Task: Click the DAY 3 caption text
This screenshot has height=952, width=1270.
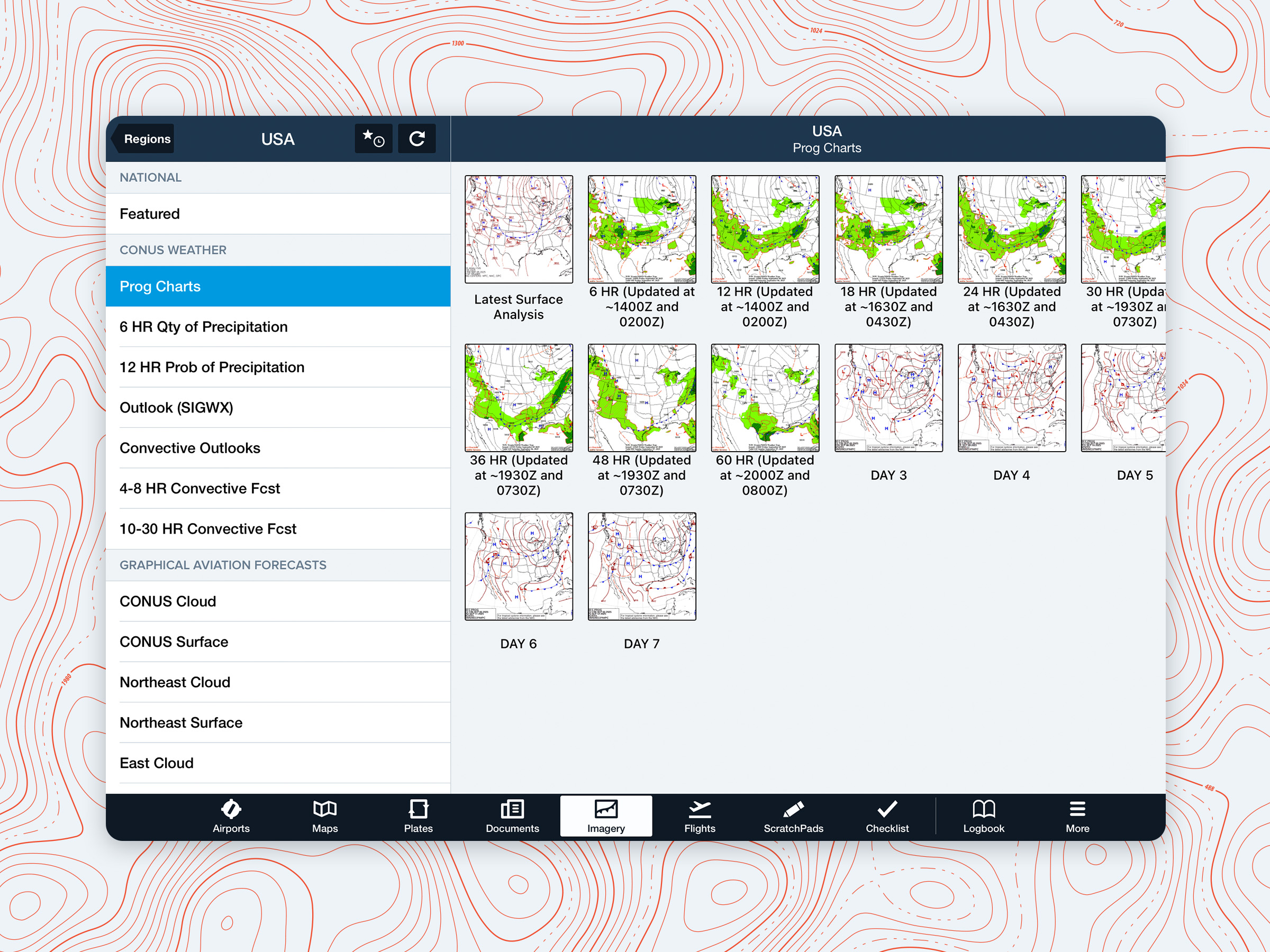Action: [889, 475]
